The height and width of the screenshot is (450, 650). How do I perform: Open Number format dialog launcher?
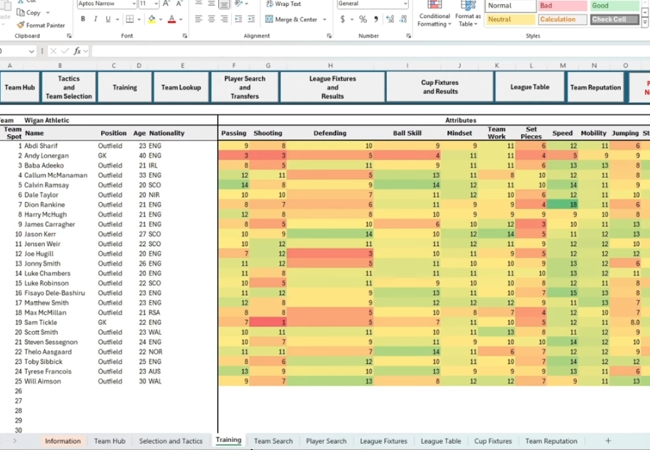408,36
